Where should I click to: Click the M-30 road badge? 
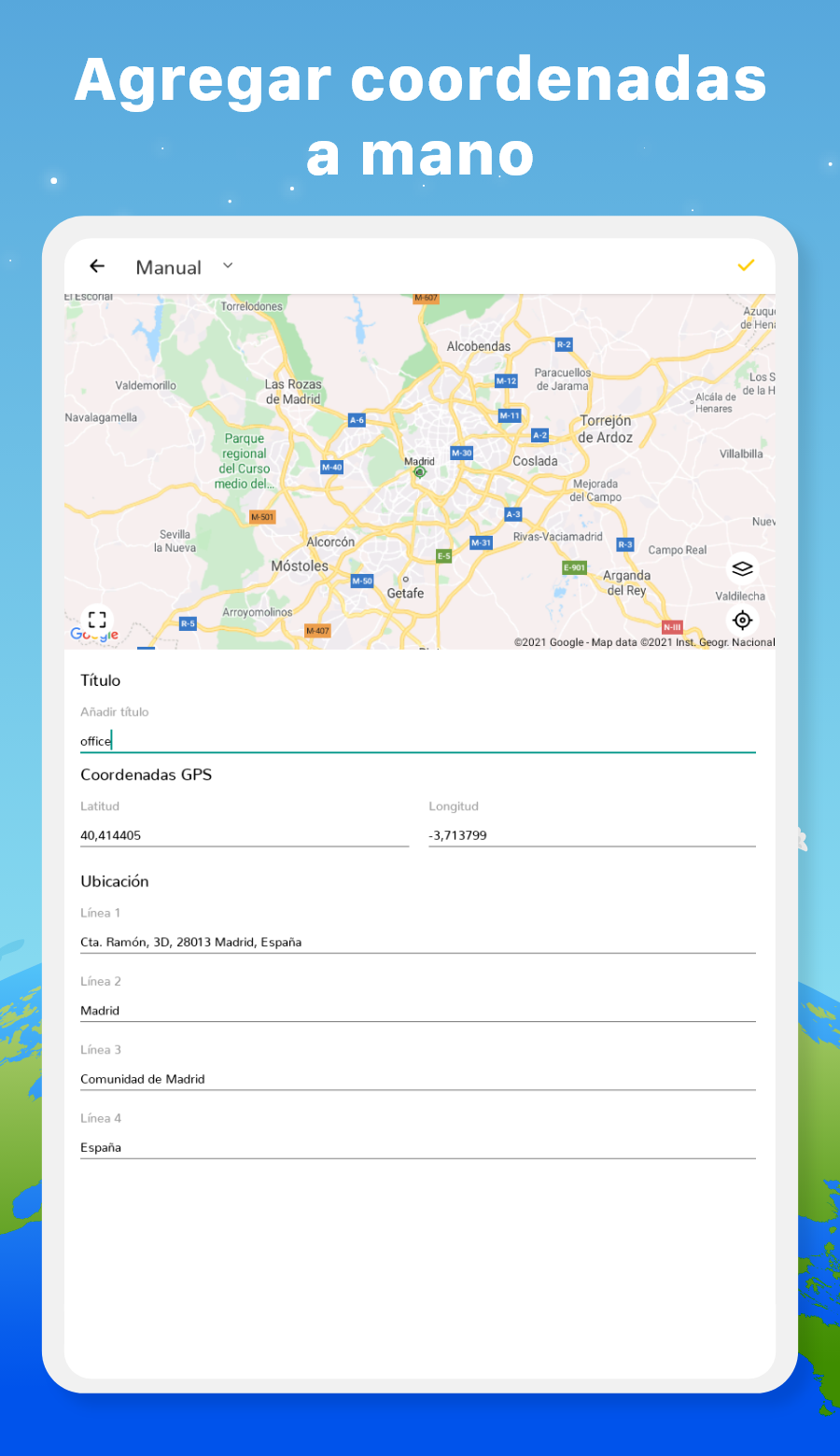click(462, 453)
